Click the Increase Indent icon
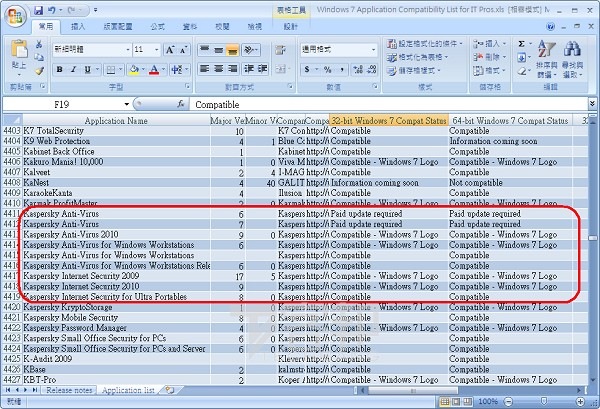The height and width of the screenshot is (409, 600). [262, 69]
